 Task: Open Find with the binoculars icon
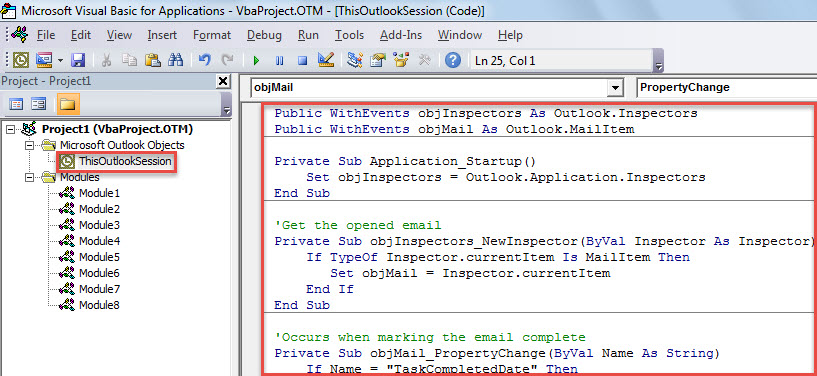coord(175,60)
